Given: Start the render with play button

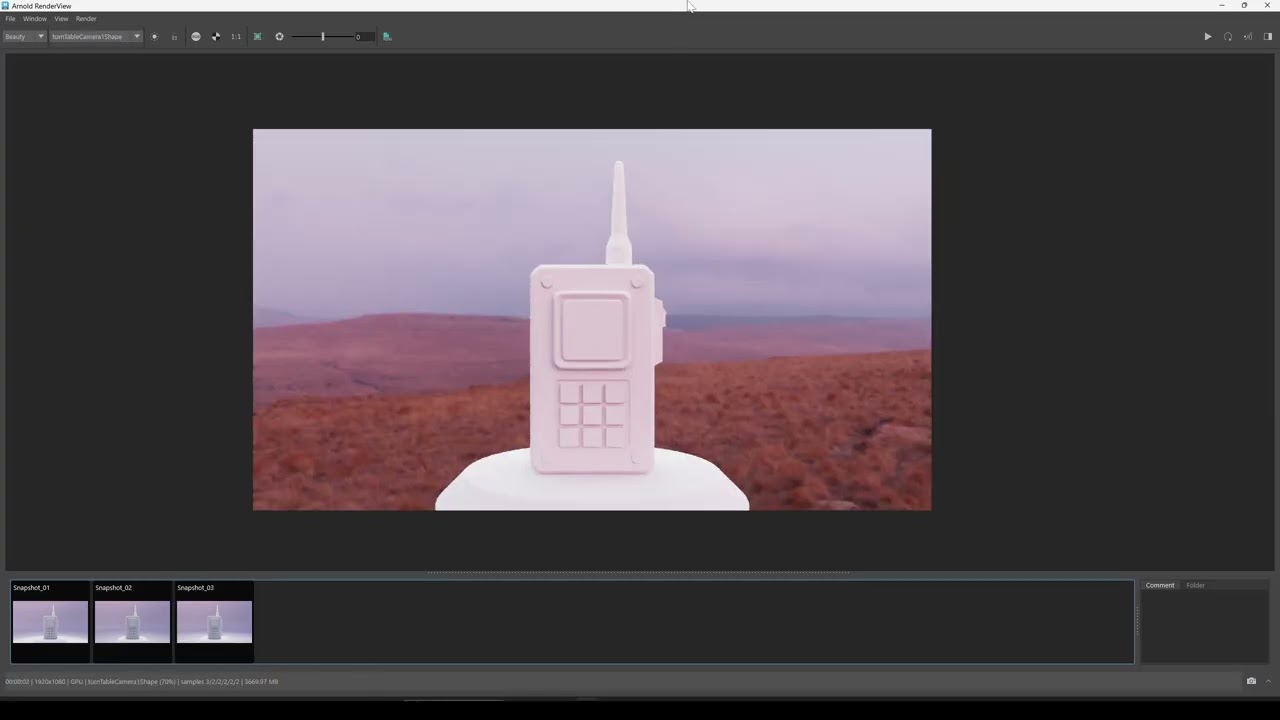Looking at the screenshot, I should tap(1207, 37).
